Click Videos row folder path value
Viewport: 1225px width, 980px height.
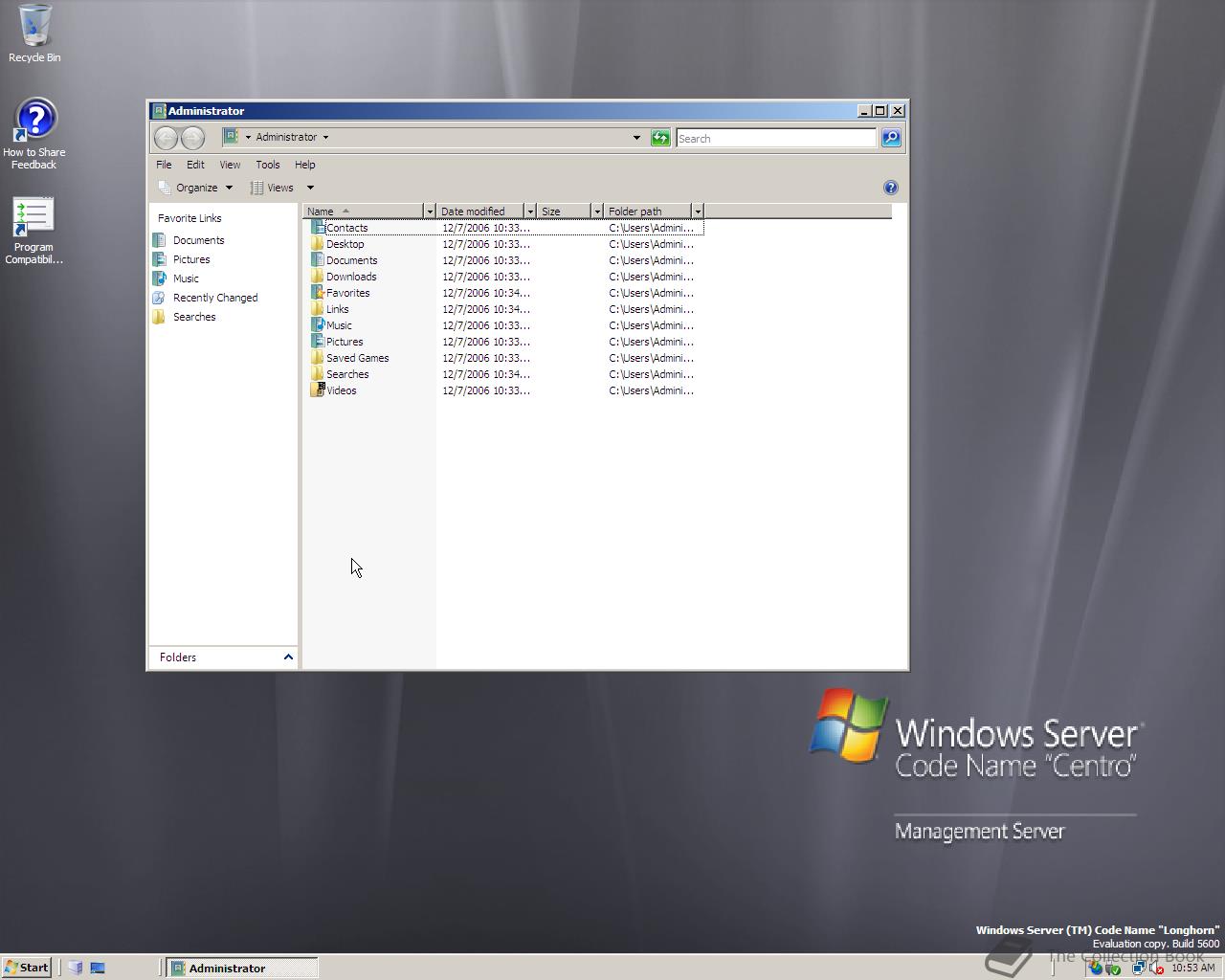coord(652,390)
